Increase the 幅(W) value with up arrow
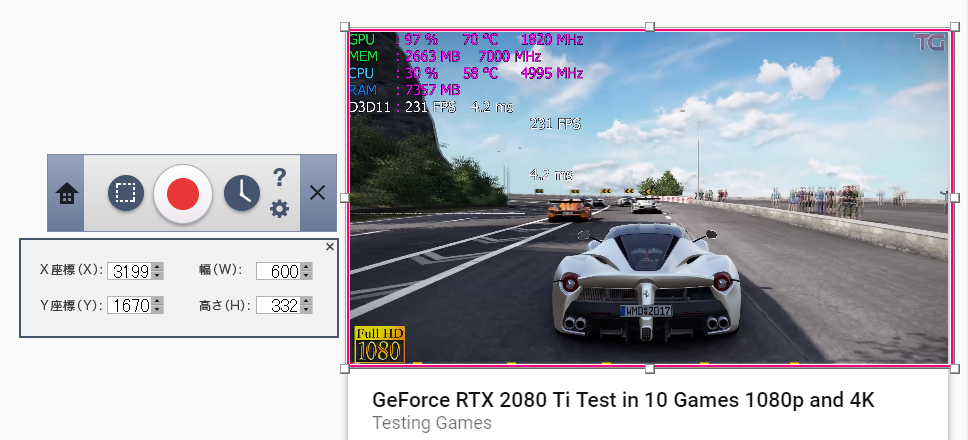 click(x=307, y=267)
